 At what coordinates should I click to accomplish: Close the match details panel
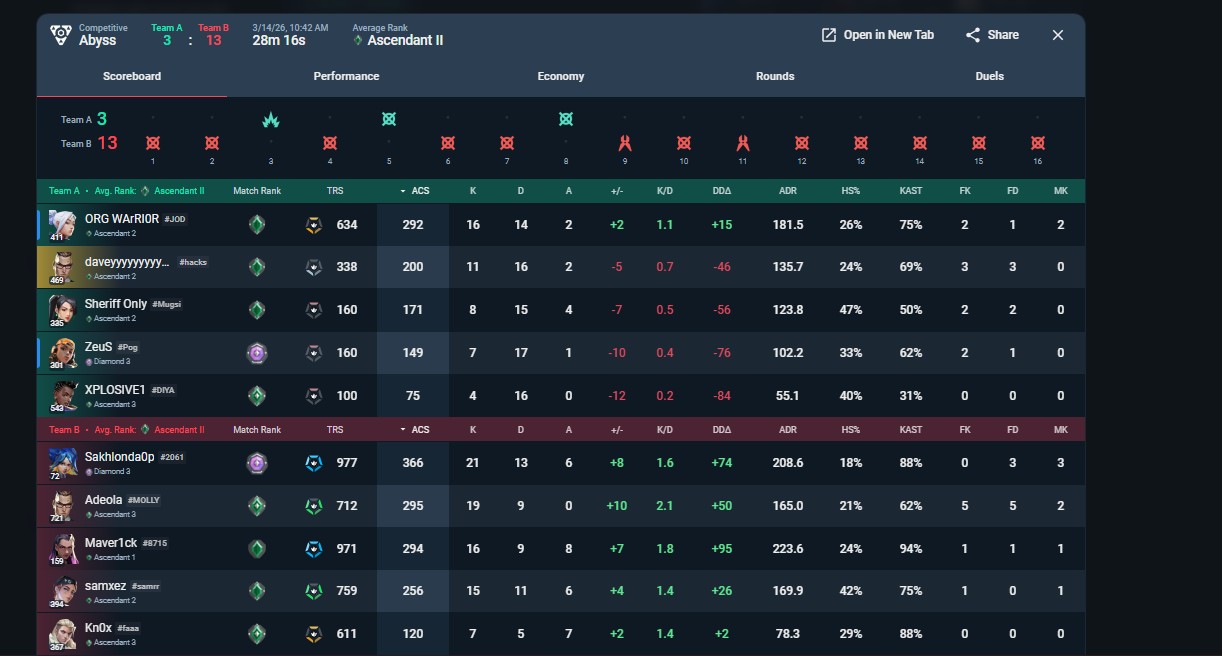coord(1058,35)
